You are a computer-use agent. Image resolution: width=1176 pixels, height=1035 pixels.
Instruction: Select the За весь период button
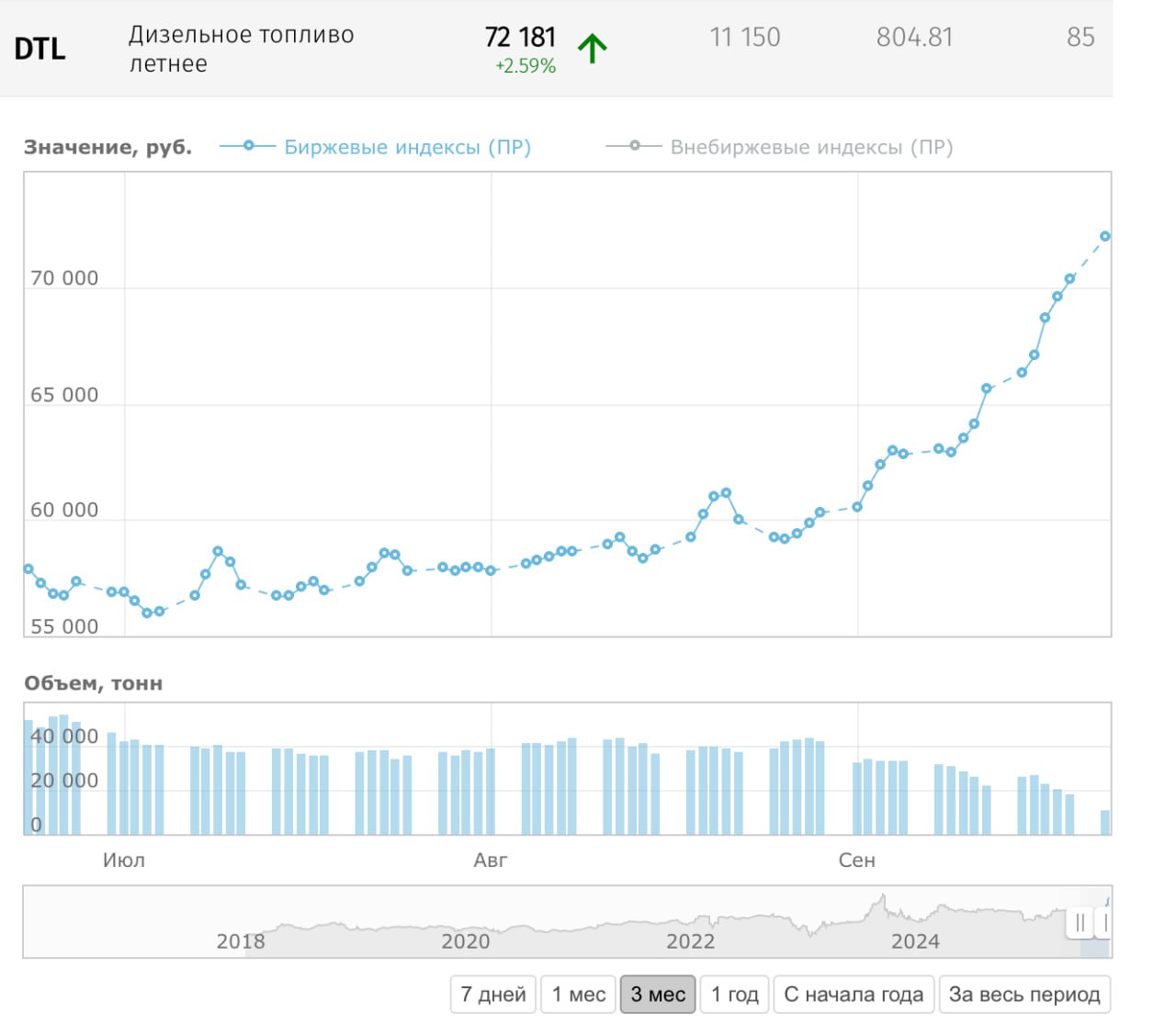1024,995
